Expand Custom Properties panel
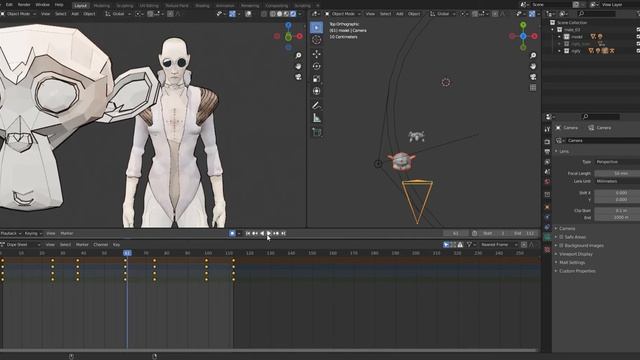The image size is (640, 360). pyautogui.click(x=577, y=271)
